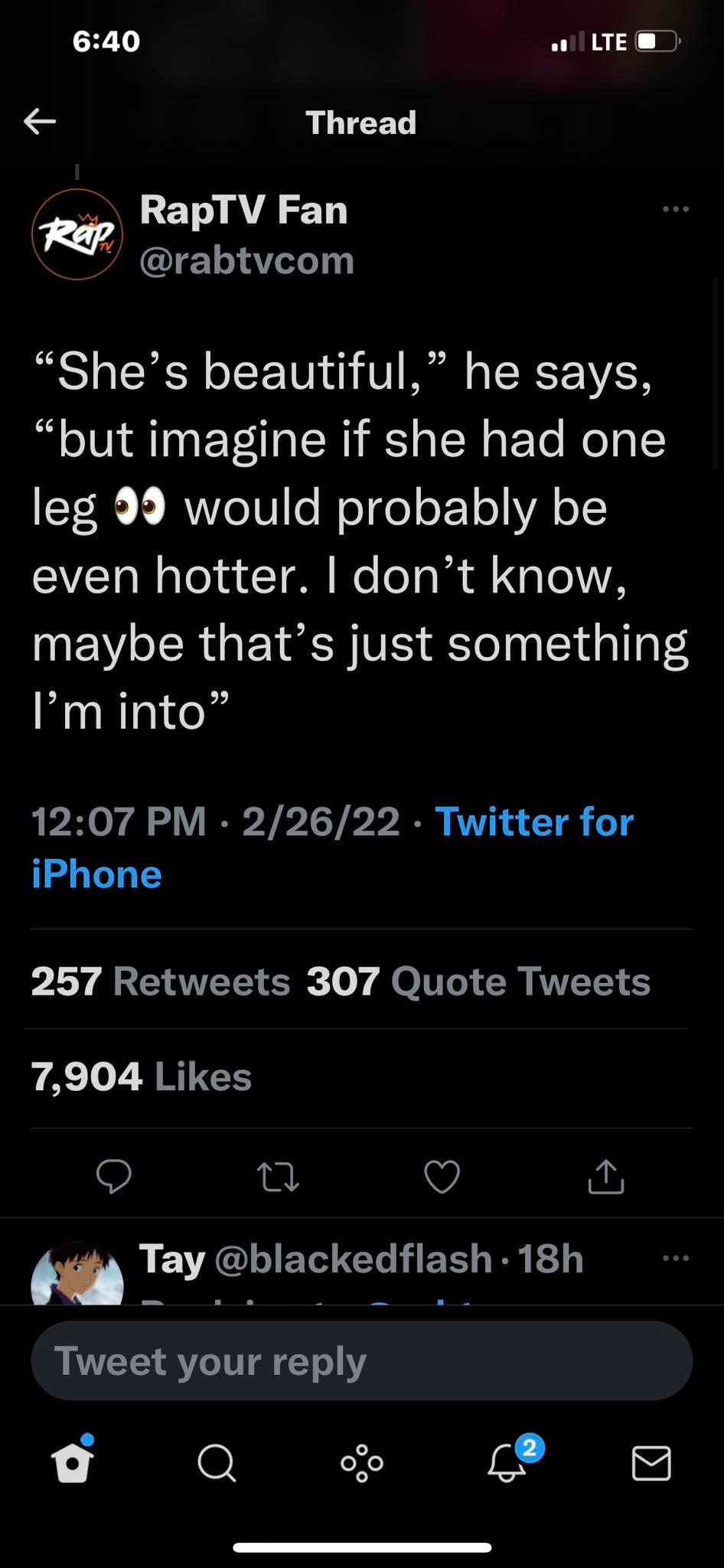Open the @rabtvcom handle profile

[246, 261]
